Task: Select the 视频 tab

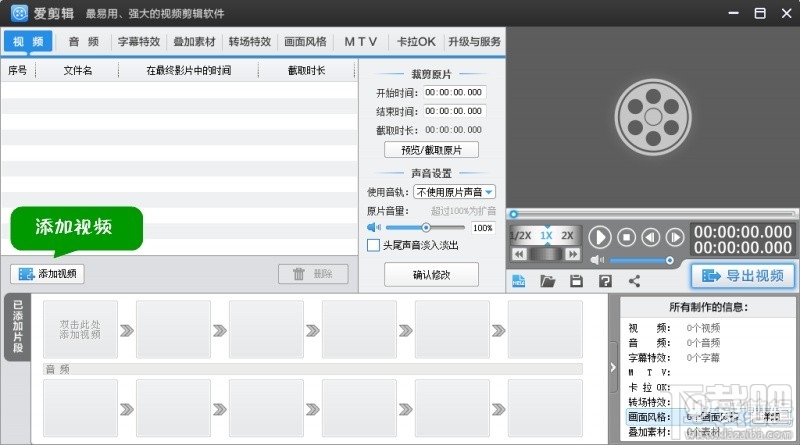Action: click(x=28, y=42)
